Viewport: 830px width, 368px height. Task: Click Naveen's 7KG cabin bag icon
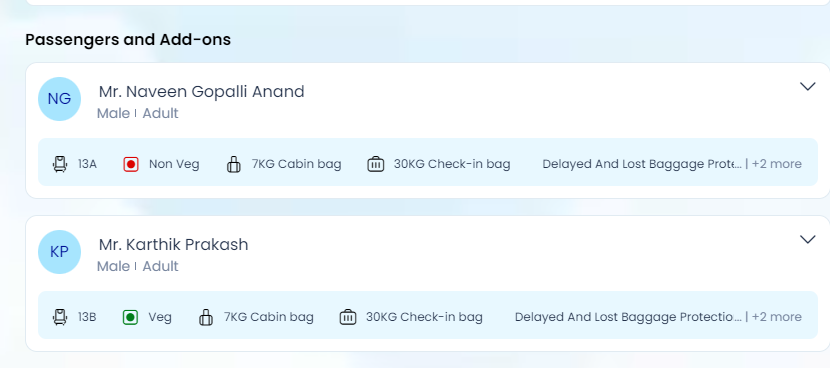tap(233, 164)
